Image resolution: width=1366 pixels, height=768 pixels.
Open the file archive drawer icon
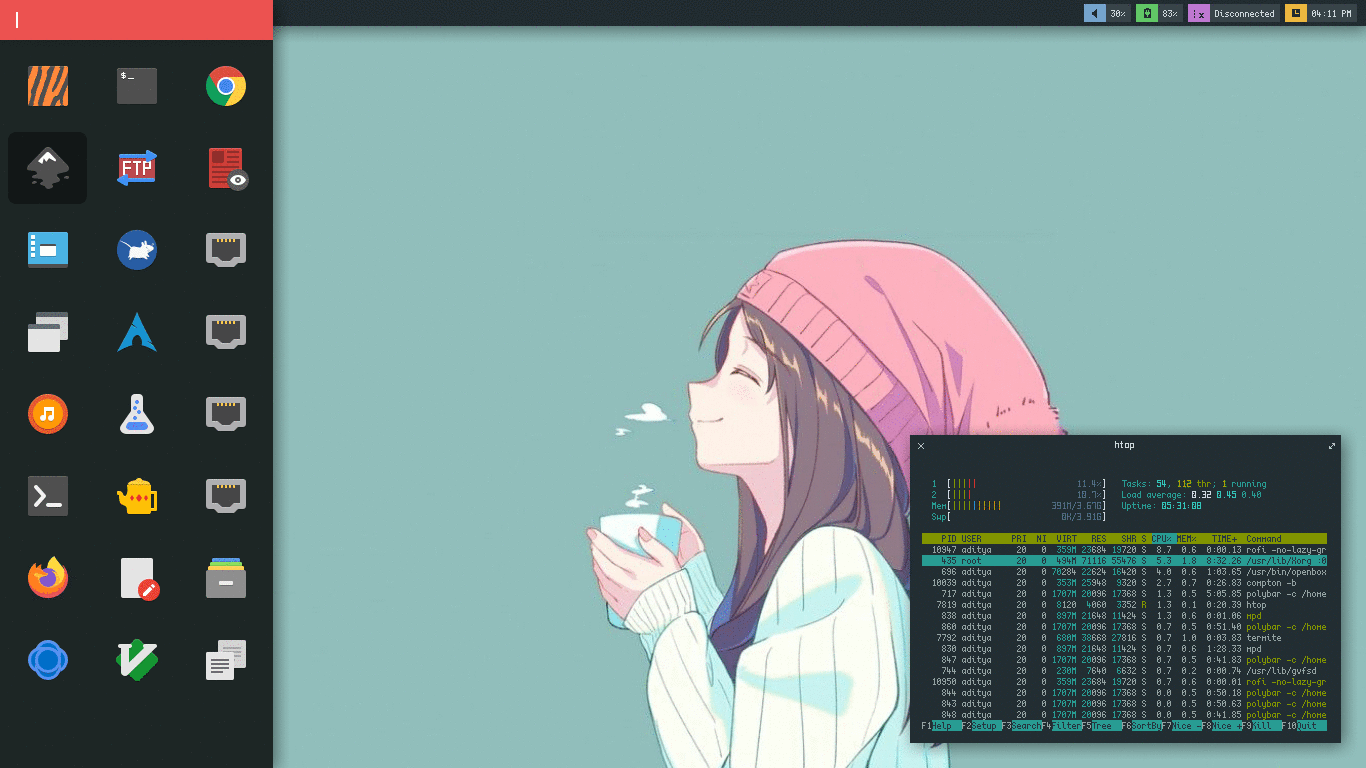tap(225, 577)
